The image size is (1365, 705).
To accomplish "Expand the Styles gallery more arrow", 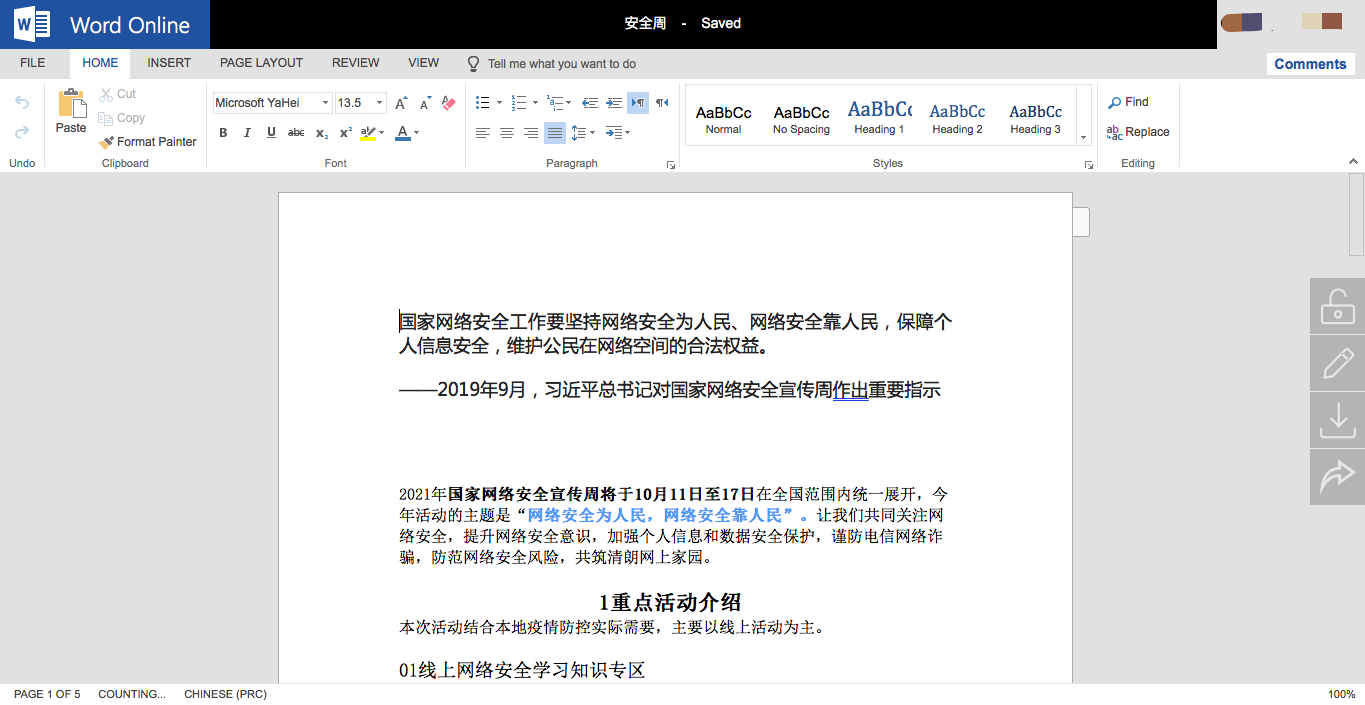I will (x=1083, y=137).
